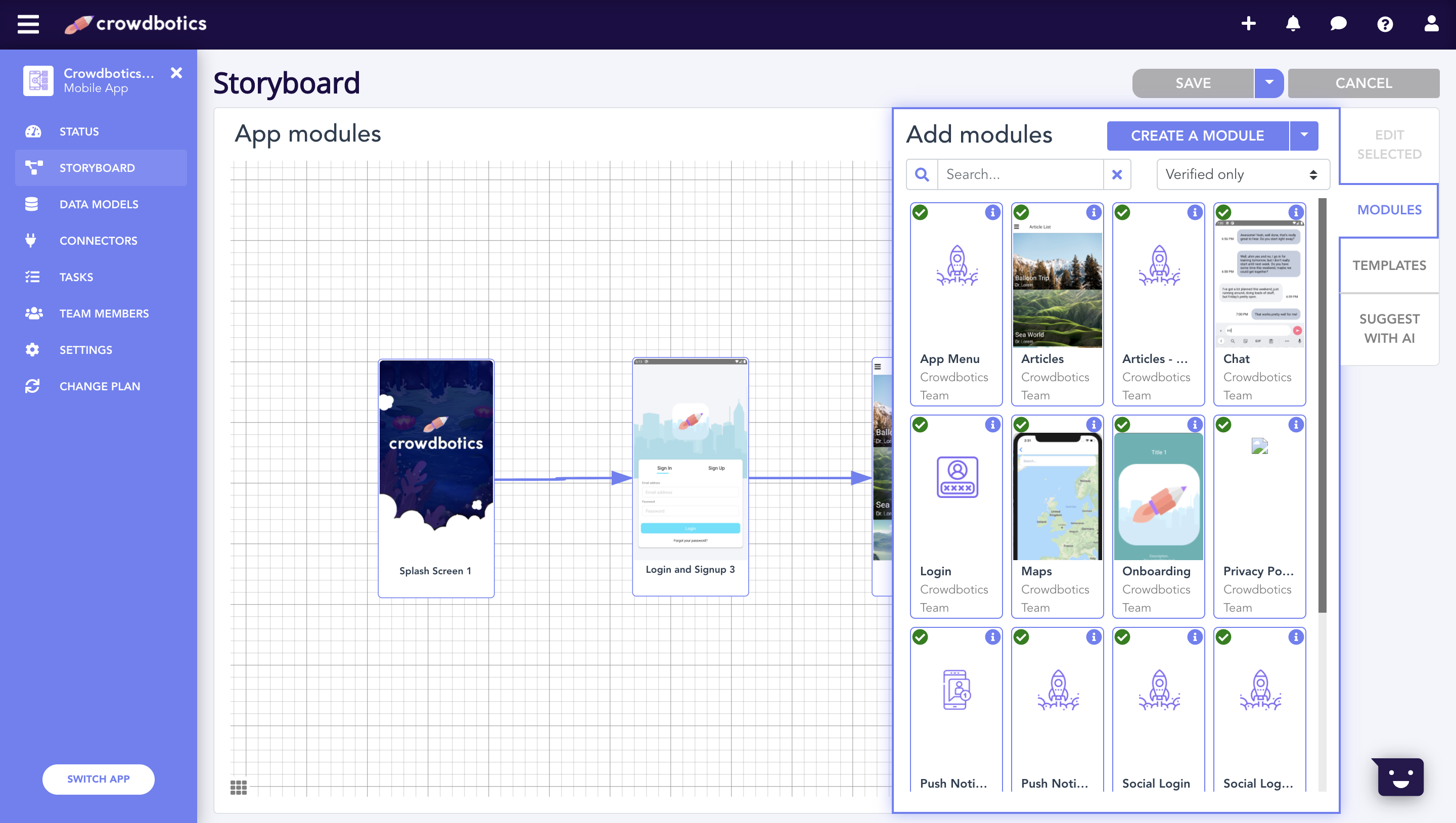This screenshot has width=1456, height=823.
Task: Open the chat messages icon
Action: tap(1338, 24)
